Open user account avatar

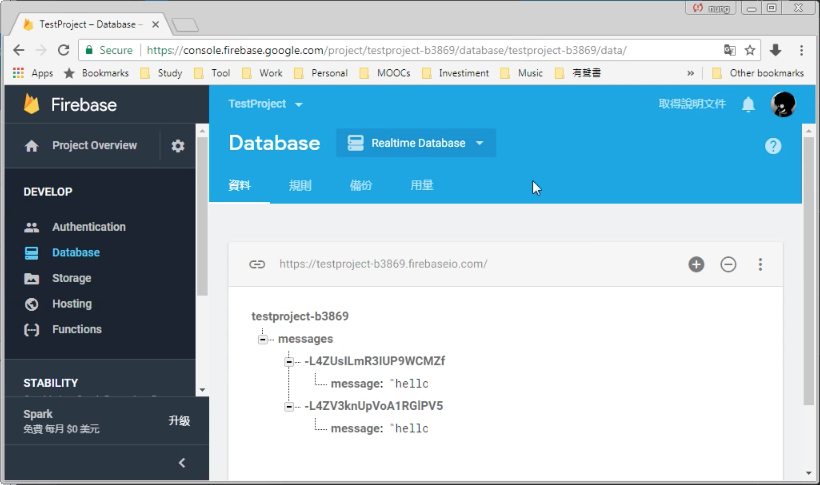(x=783, y=104)
